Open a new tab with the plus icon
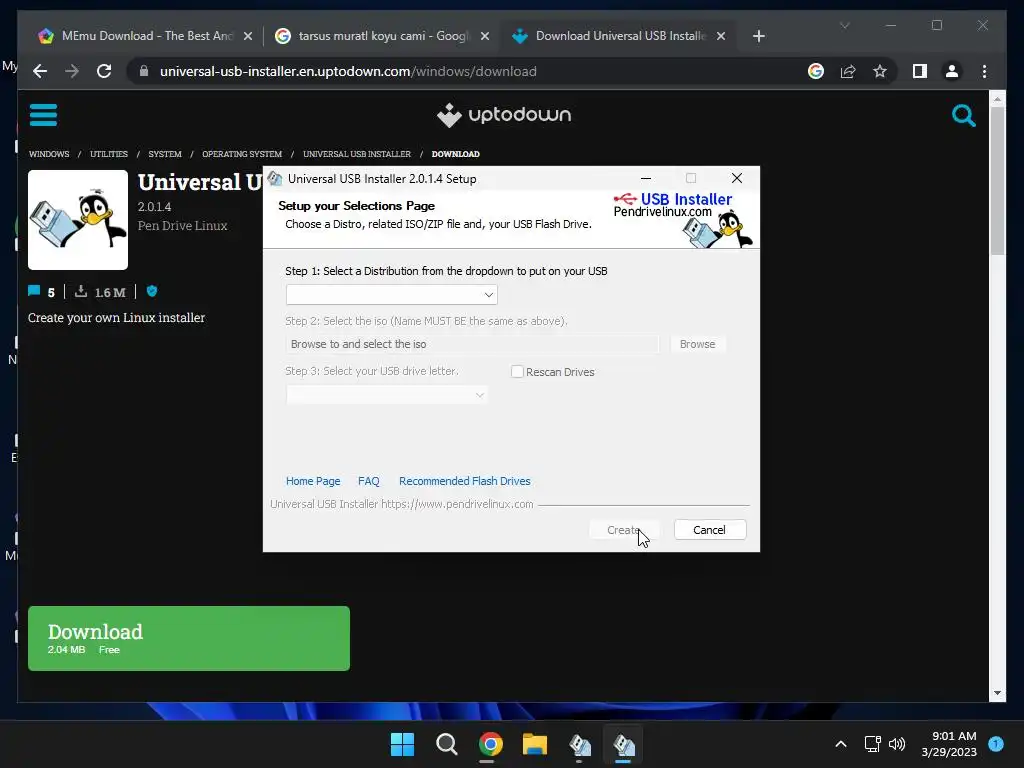Image resolution: width=1024 pixels, height=768 pixels. (758, 36)
